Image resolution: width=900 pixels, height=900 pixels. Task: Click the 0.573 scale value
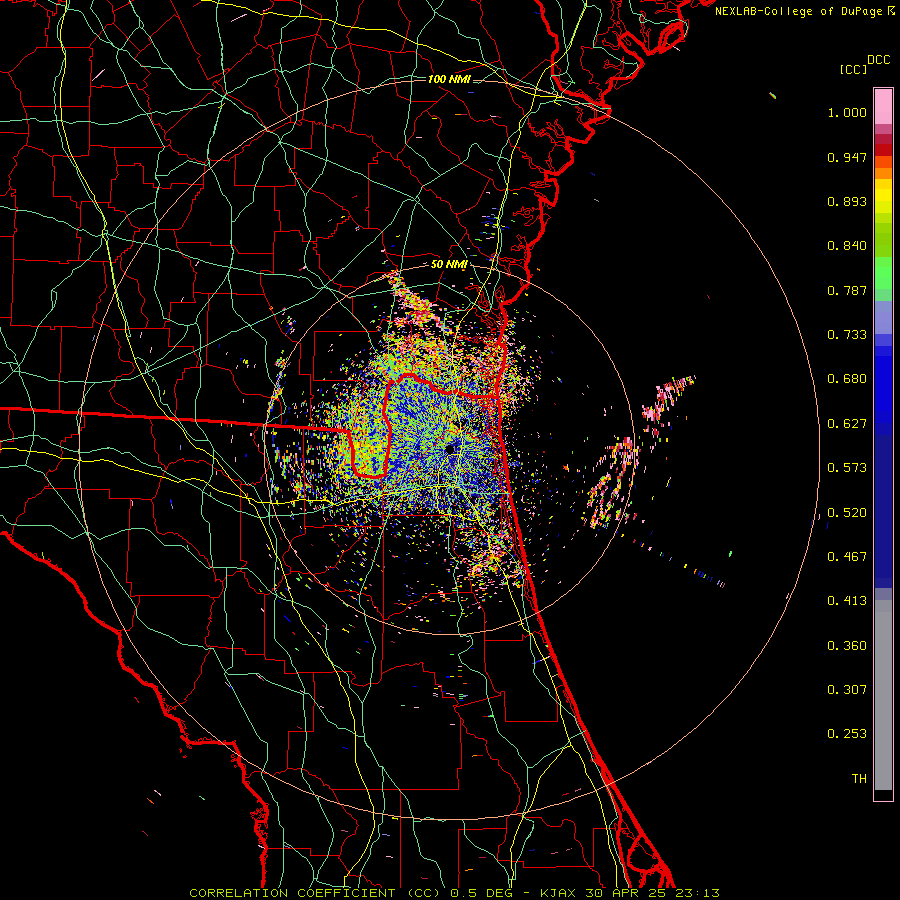coord(847,468)
